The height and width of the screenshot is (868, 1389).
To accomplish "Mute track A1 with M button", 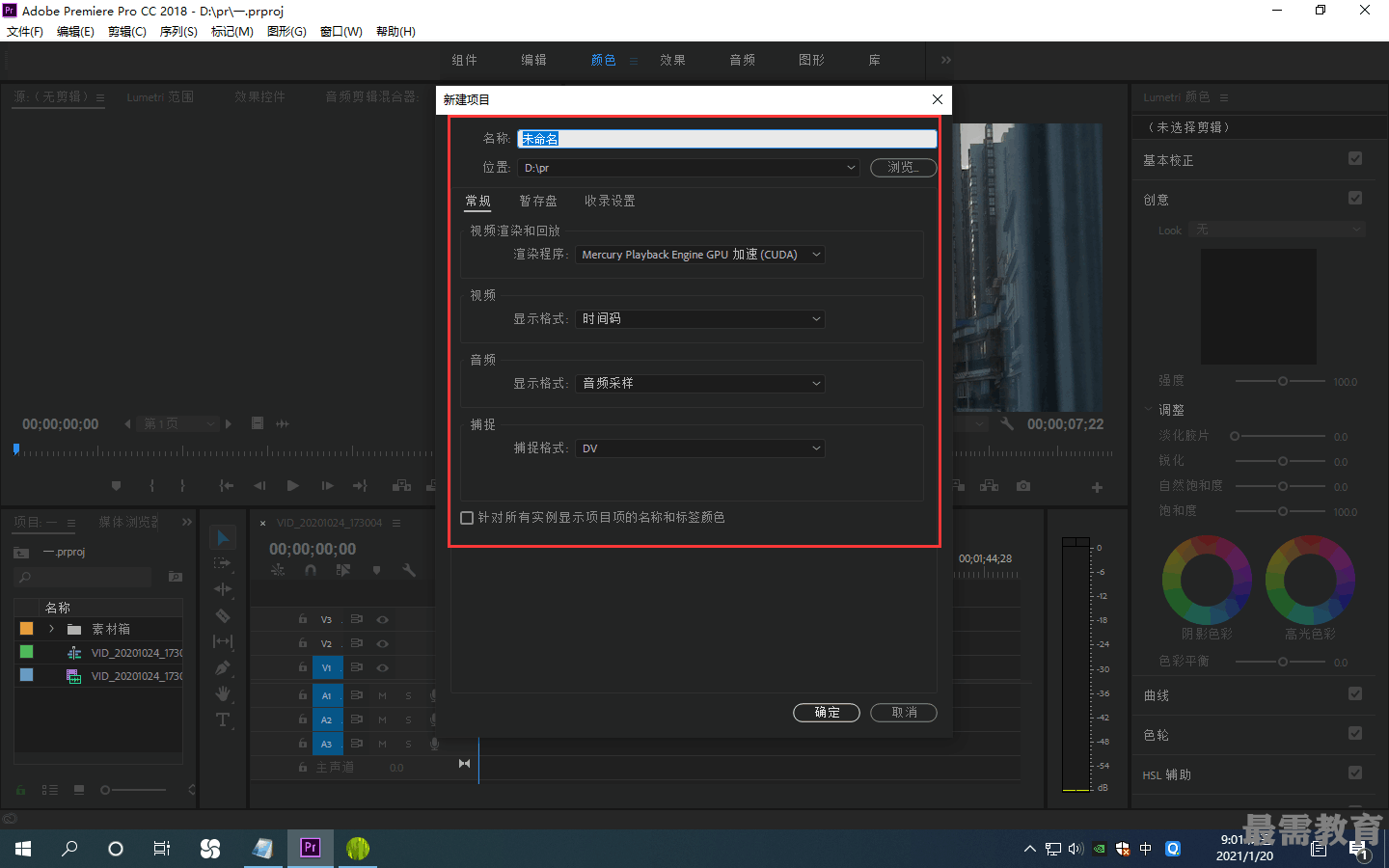I will click(382, 695).
